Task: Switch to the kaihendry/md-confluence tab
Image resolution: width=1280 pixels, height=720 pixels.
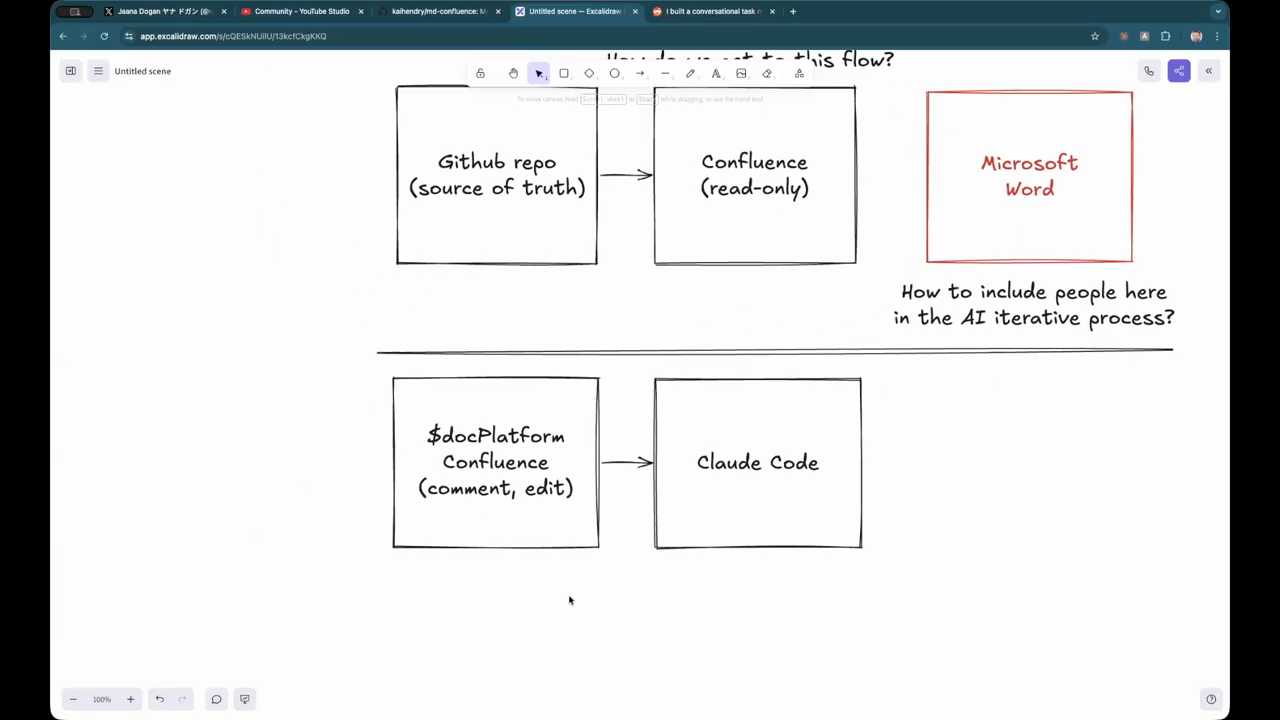Action: 438,11
